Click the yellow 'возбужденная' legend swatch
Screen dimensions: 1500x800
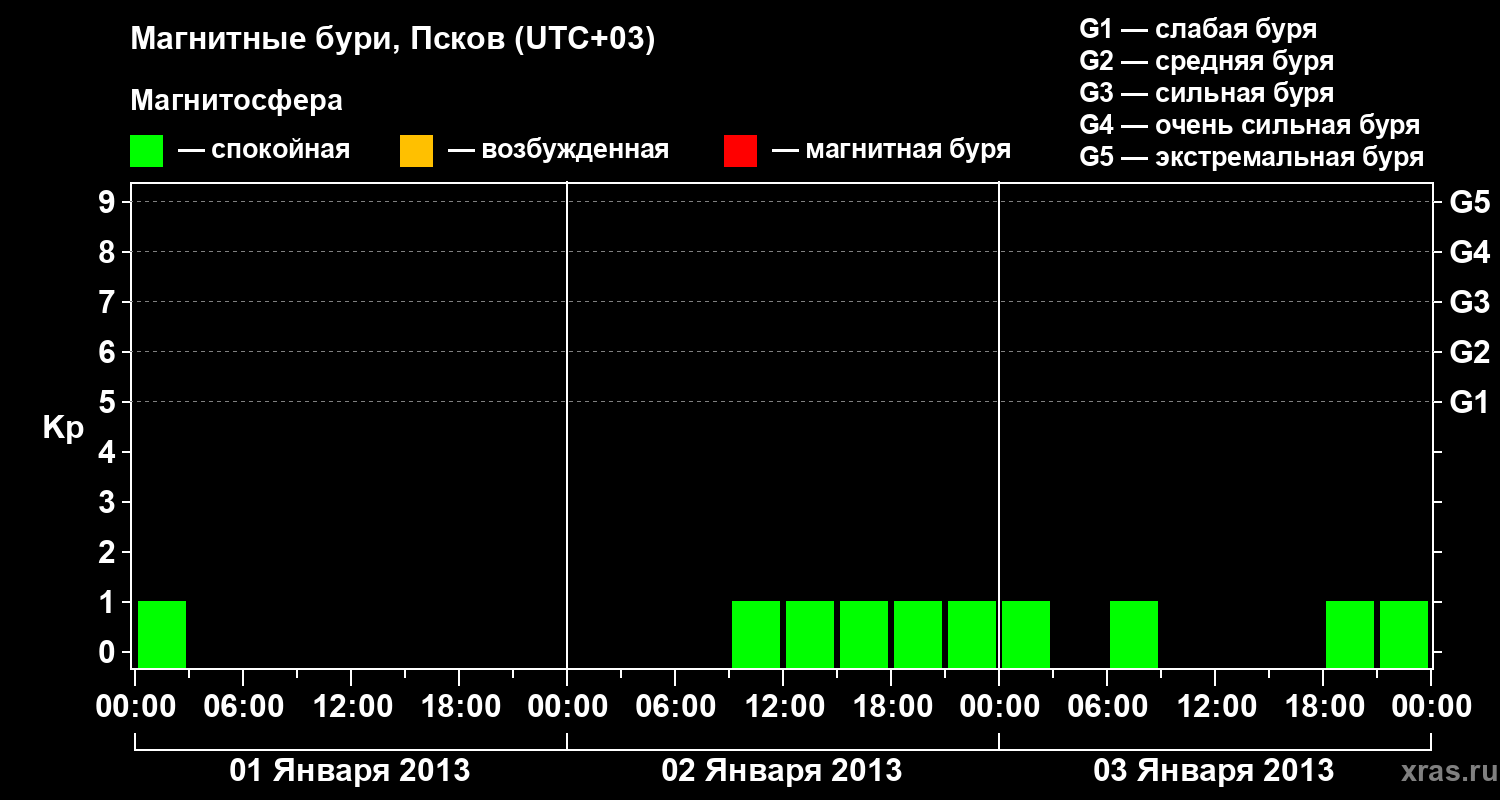[416, 151]
